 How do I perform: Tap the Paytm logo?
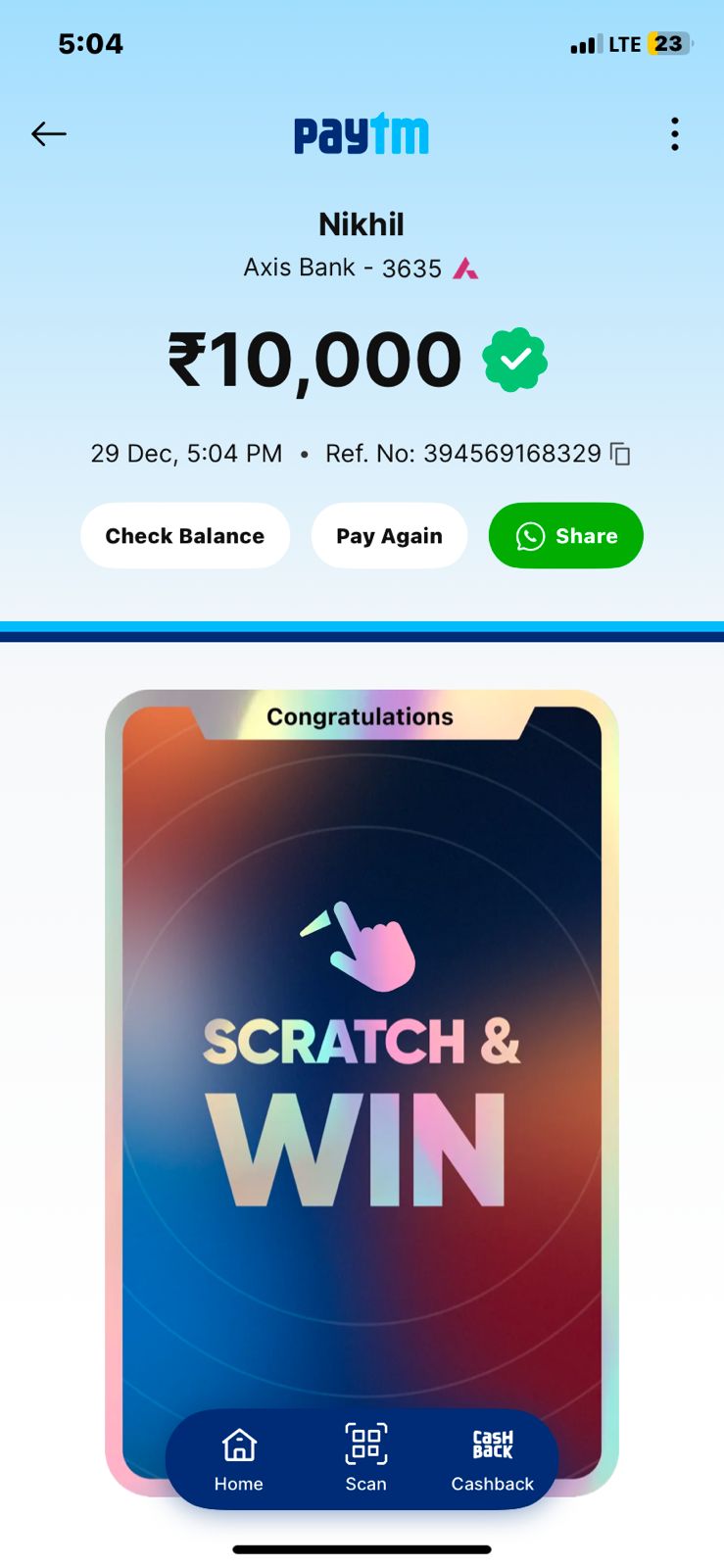coord(362,134)
